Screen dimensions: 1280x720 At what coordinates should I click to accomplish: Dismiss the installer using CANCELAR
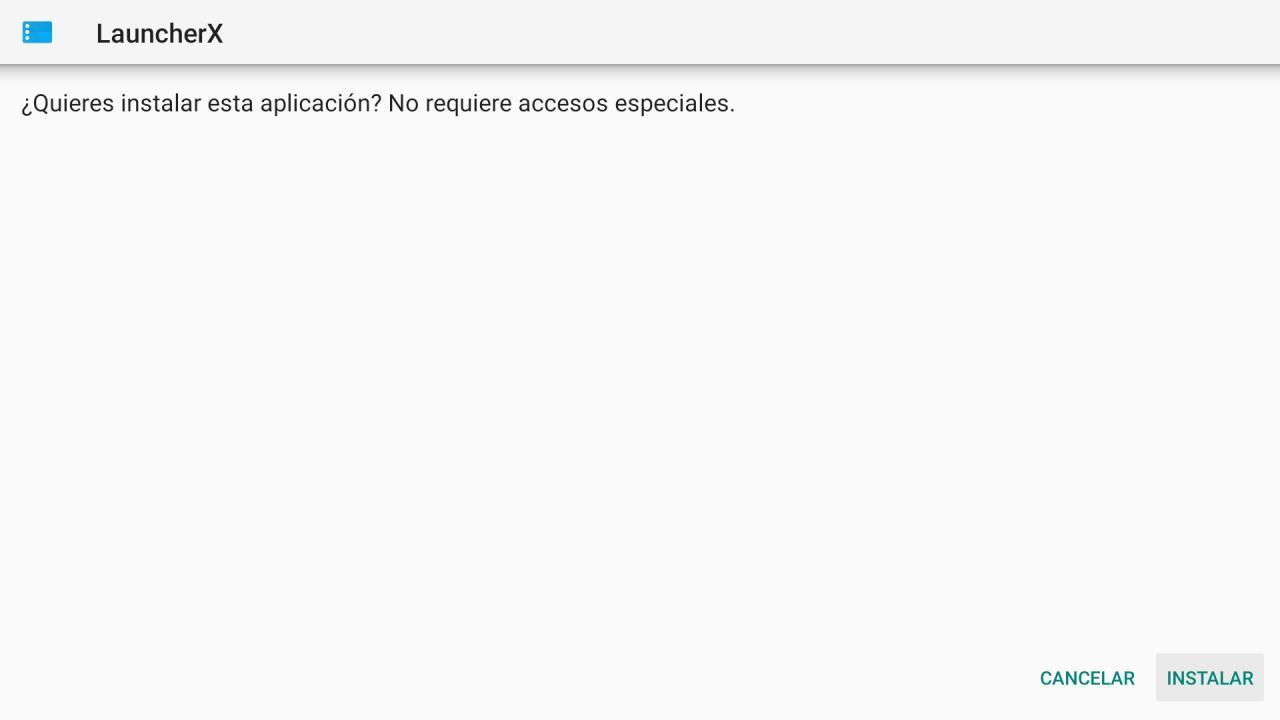[1087, 678]
